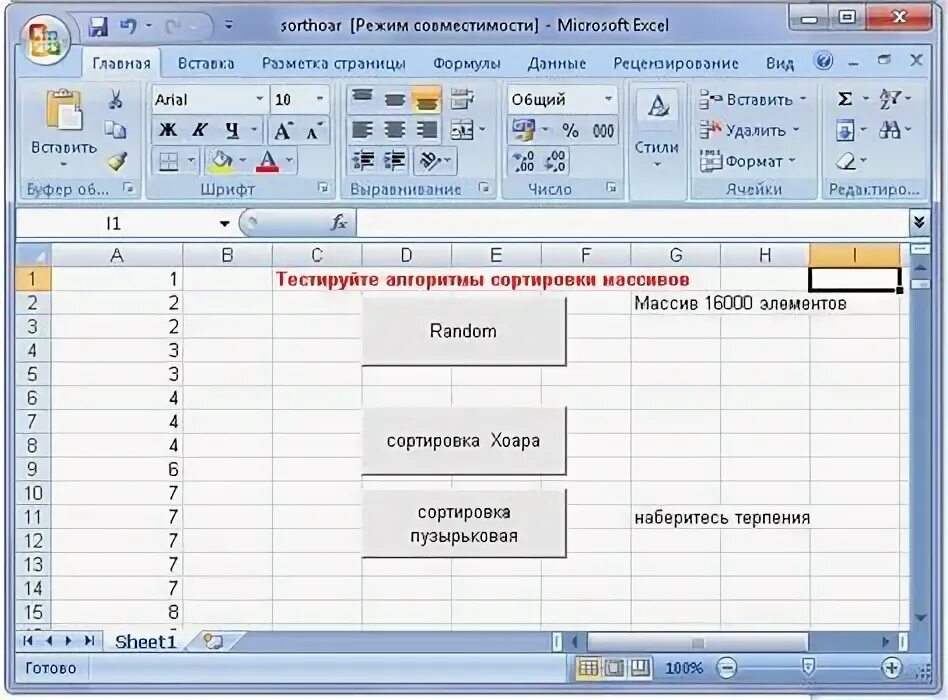Toggle underline Ч formatting

pyautogui.click(x=232, y=129)
